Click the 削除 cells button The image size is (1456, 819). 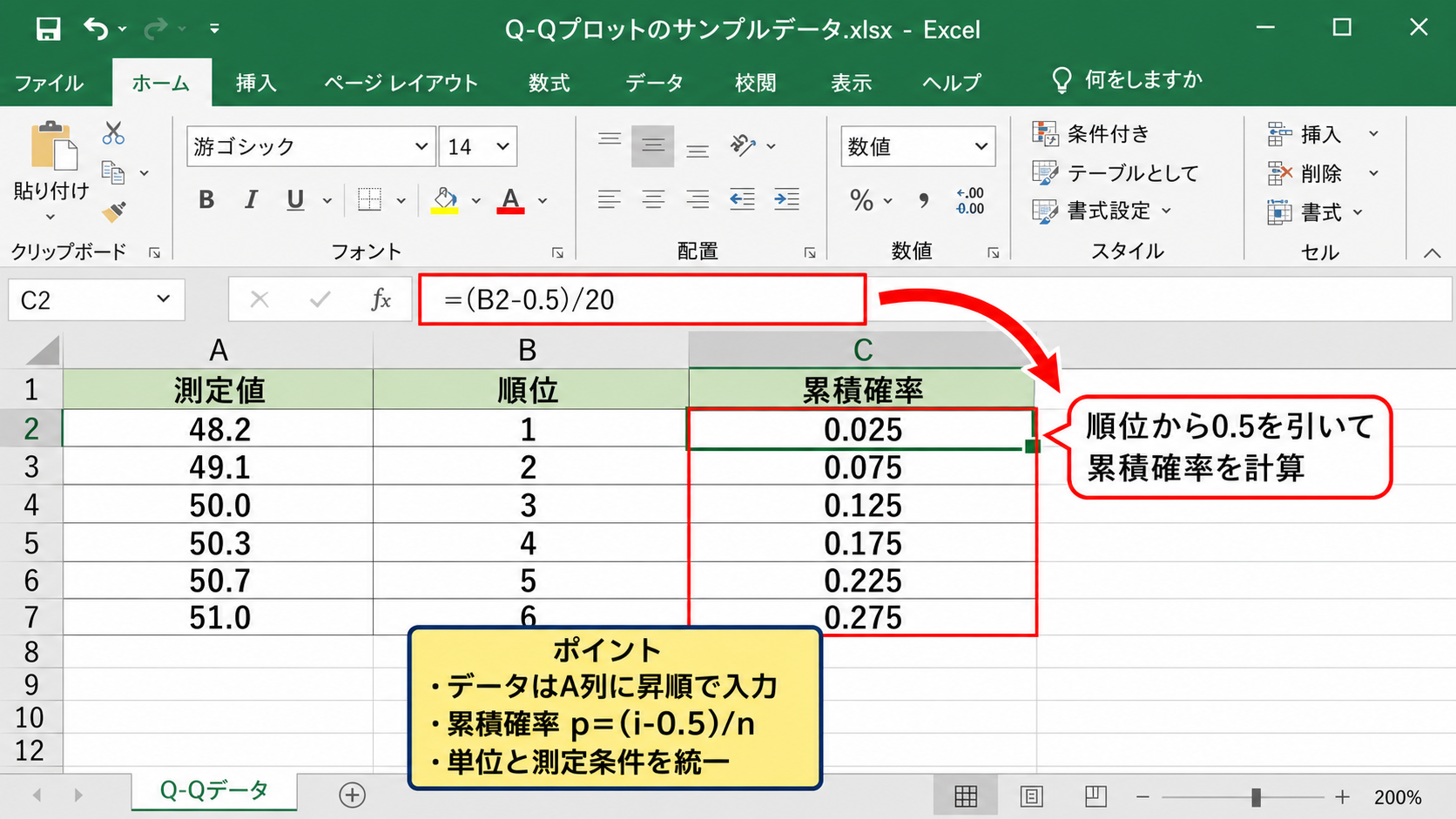[x=1305, y=173]
